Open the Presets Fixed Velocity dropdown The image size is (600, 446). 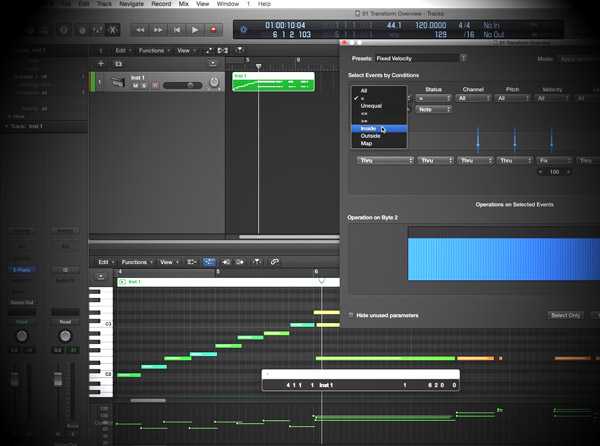(x=421, y=59)
